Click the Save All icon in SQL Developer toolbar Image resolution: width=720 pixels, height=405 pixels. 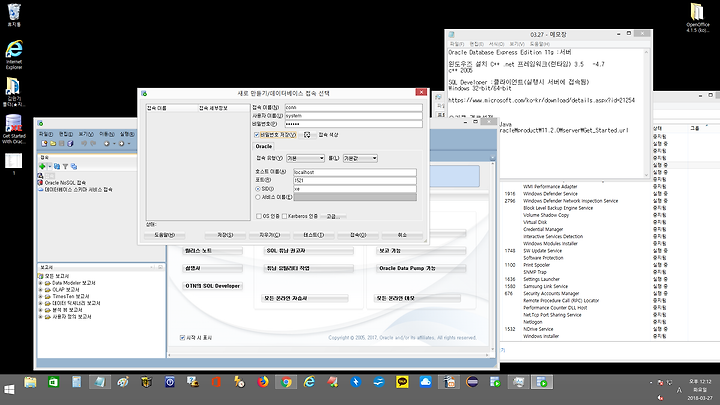coord(70,144)
